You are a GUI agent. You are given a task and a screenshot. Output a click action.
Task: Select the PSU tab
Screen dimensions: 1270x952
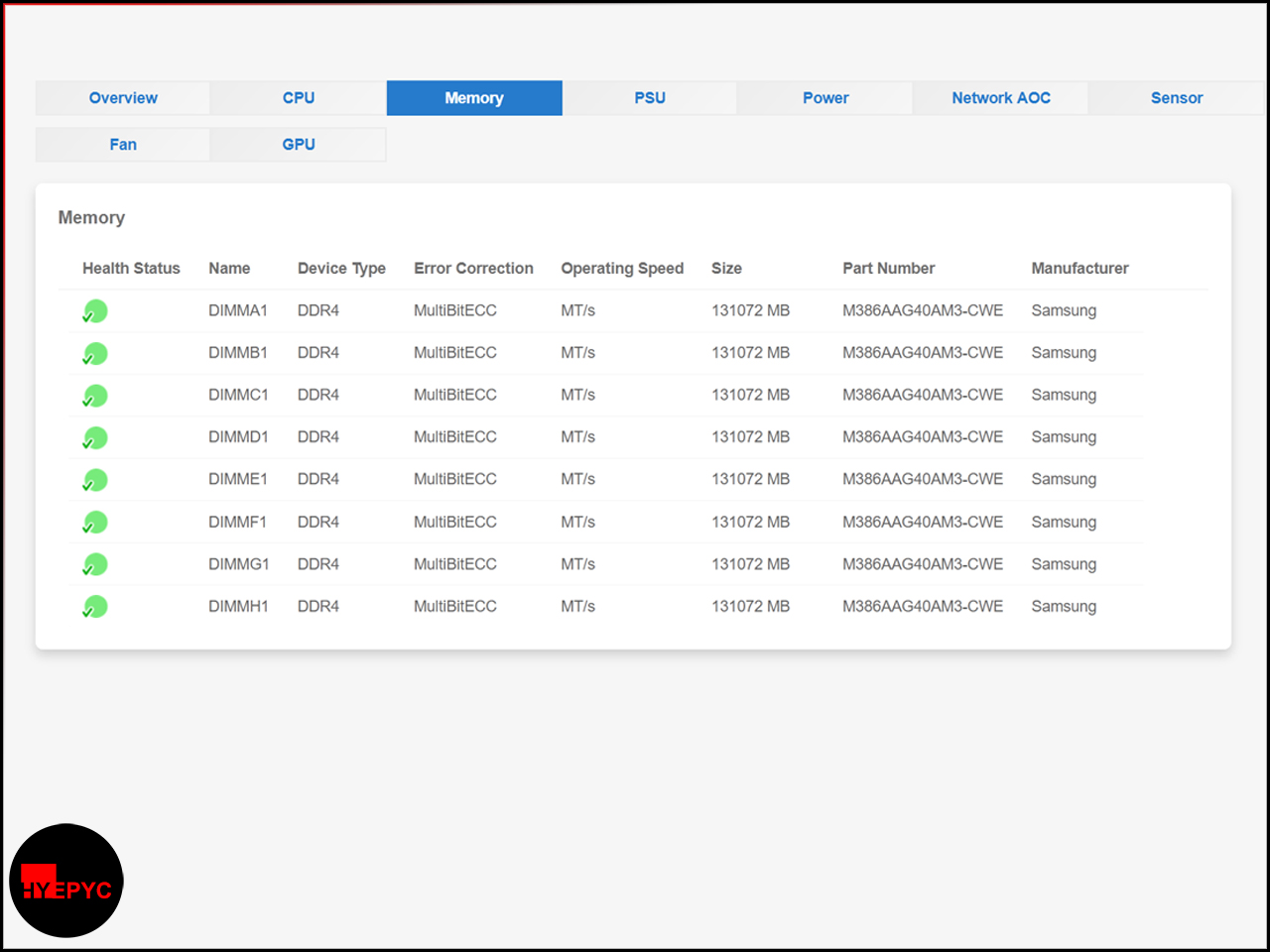coord(650,98)
